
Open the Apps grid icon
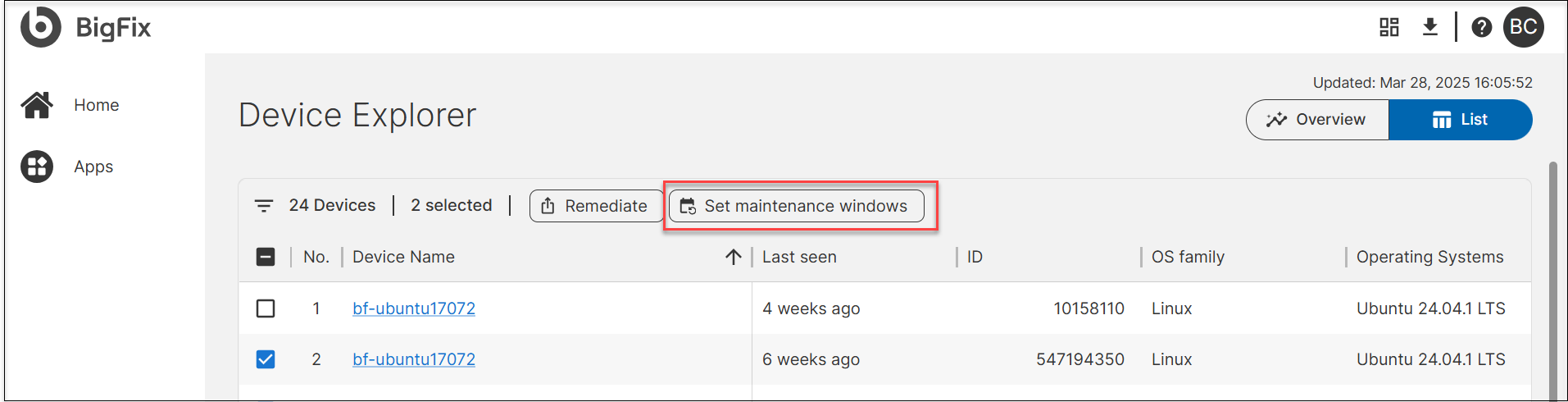pyautogui.click(x=37, y=167)
